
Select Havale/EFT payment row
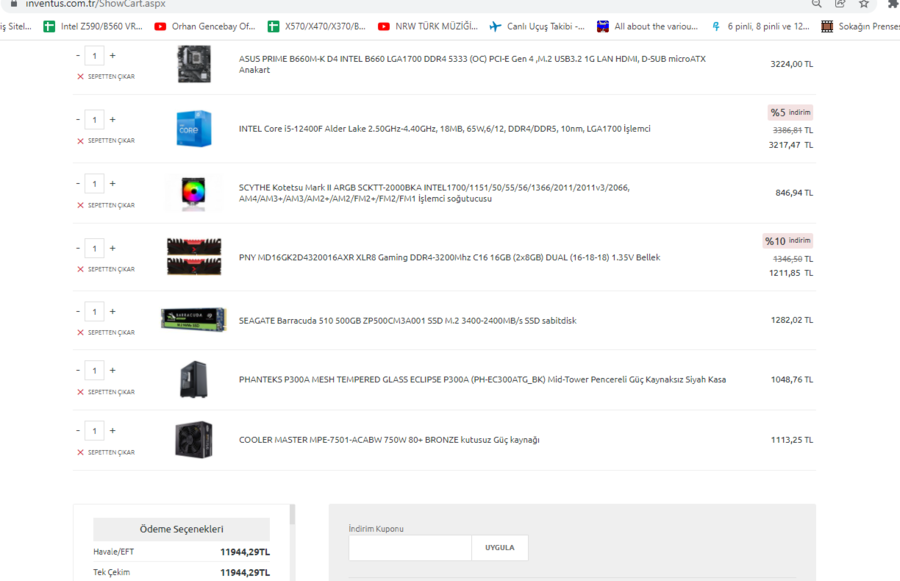pos(181,552)
